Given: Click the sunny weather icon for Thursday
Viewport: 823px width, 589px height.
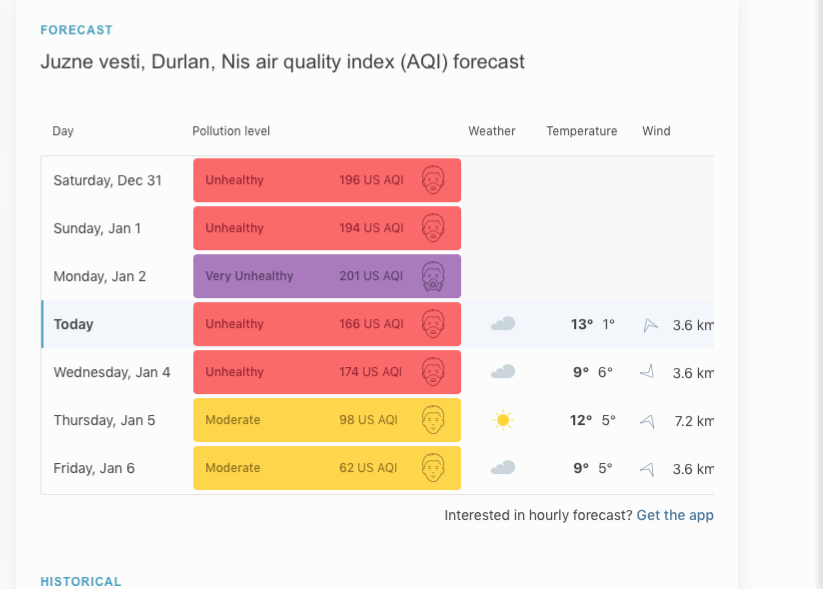Looking at the screenshot, I should [x=503, y=420].
